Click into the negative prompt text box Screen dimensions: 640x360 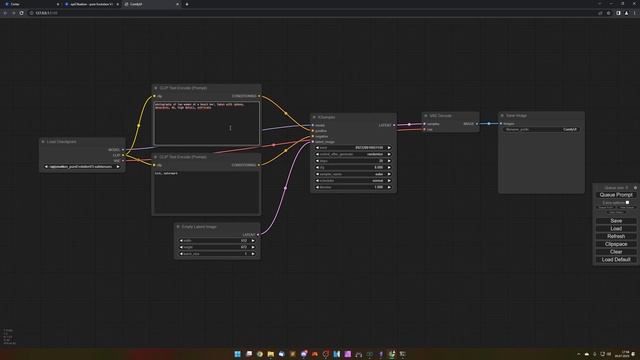point(207,192)
